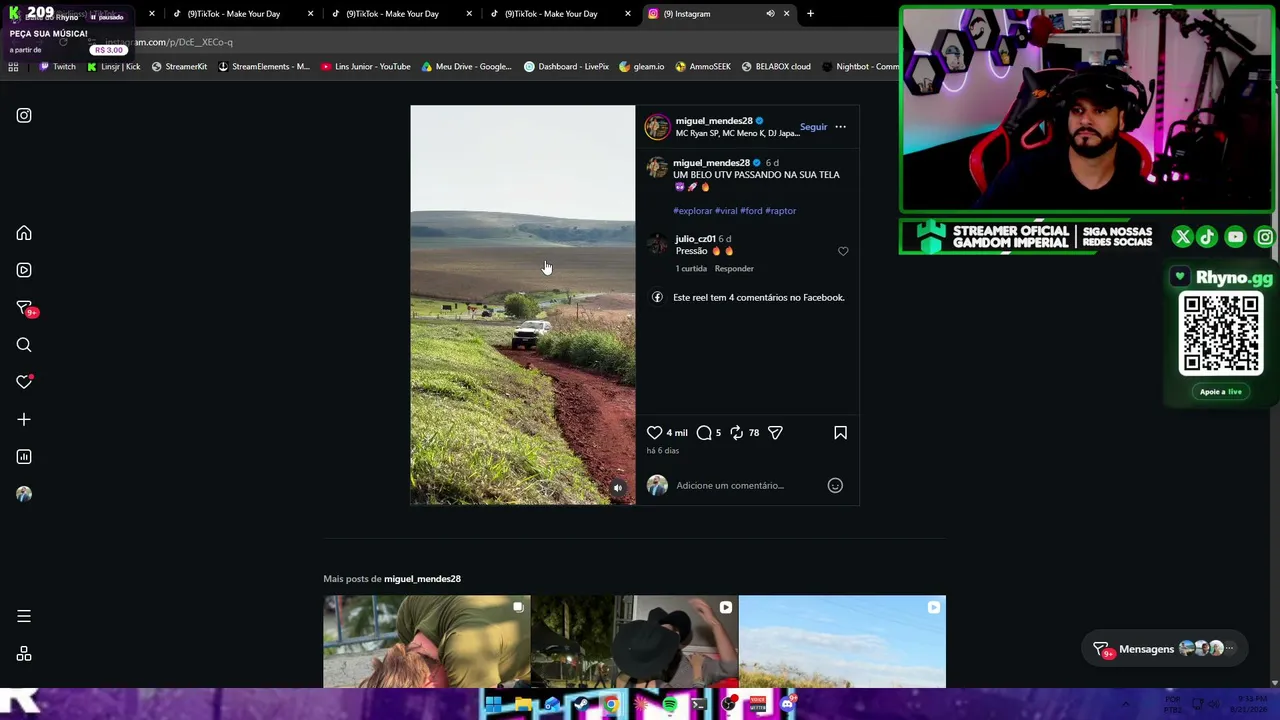Open Notifications heart in the sidebar

tap(24, 382)
